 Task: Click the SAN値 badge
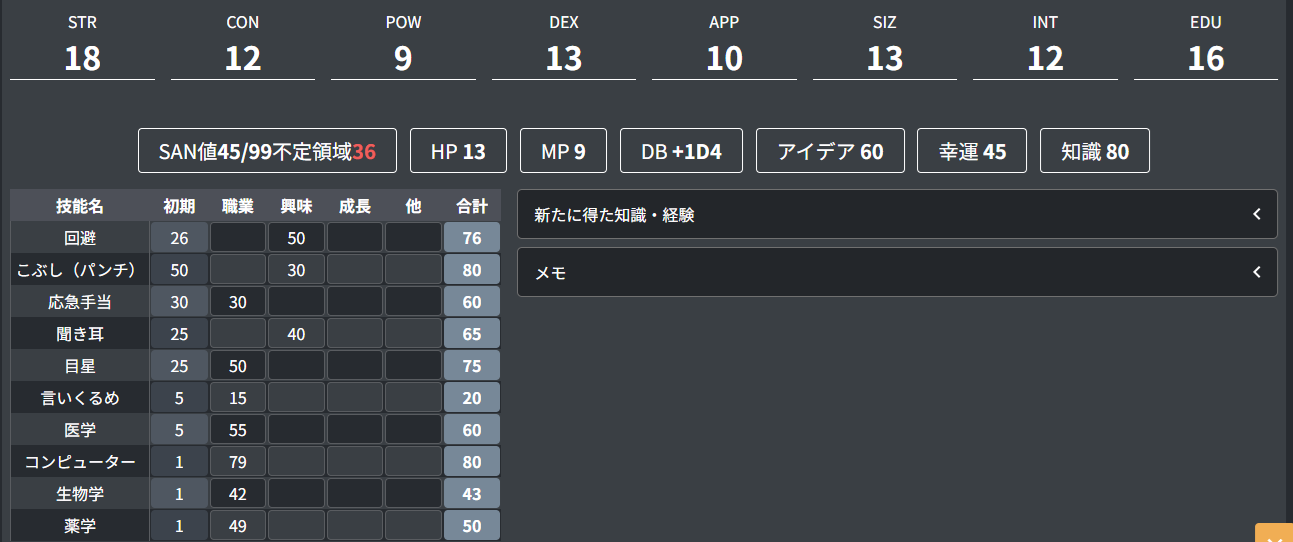tap(267, 151)
